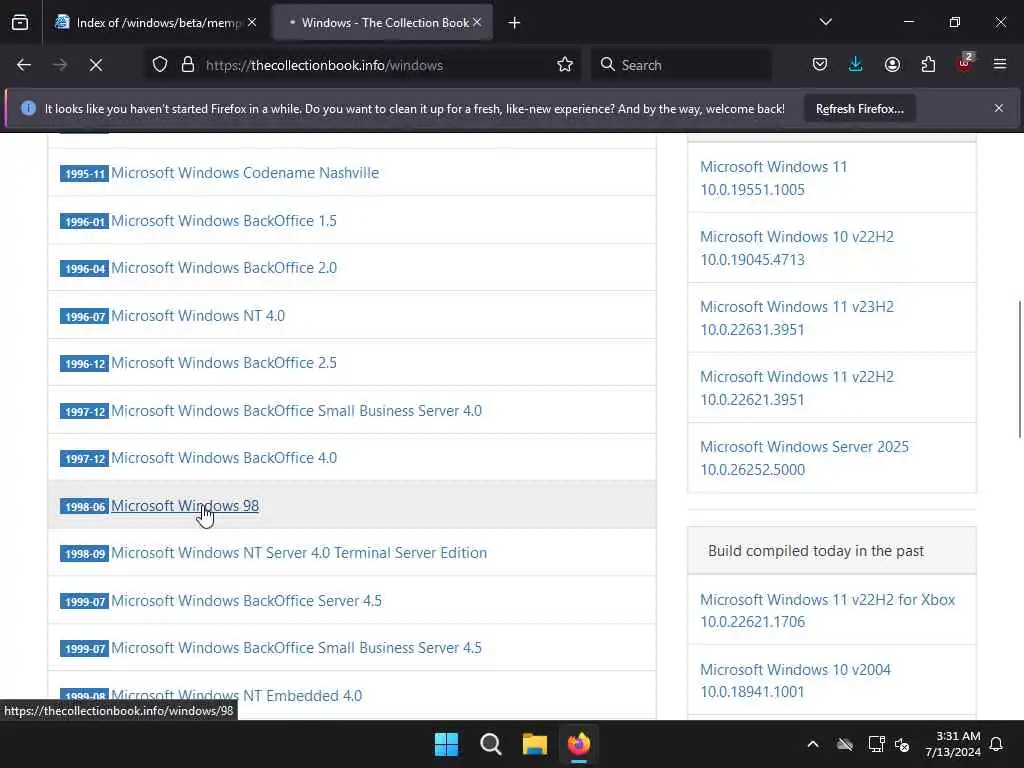Open File Explorer from taskbar
1024x768 pixels.
pos(535,744)
